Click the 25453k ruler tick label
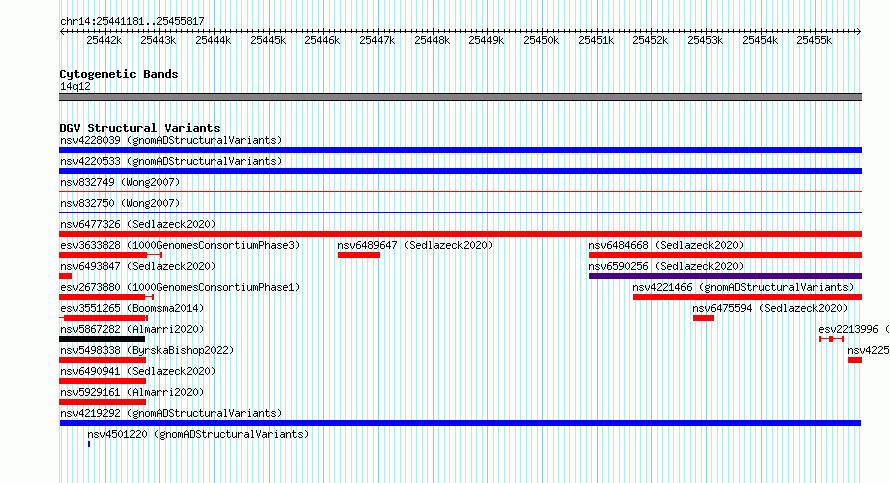890x483 pixels. click(705, 40)
